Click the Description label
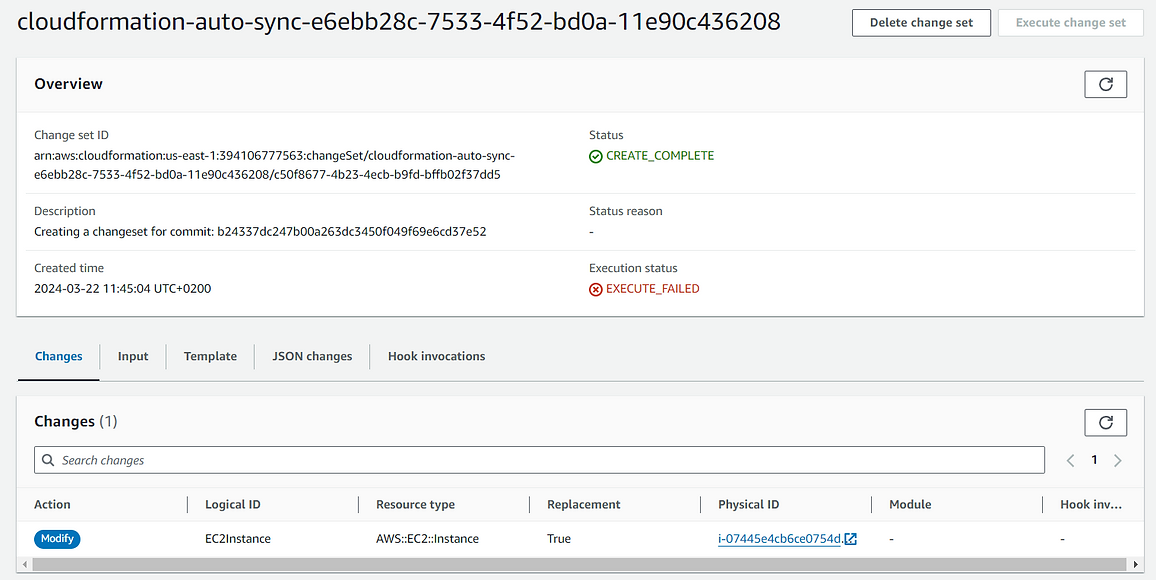Viewport: 1156px width, 580px height. 65,211
